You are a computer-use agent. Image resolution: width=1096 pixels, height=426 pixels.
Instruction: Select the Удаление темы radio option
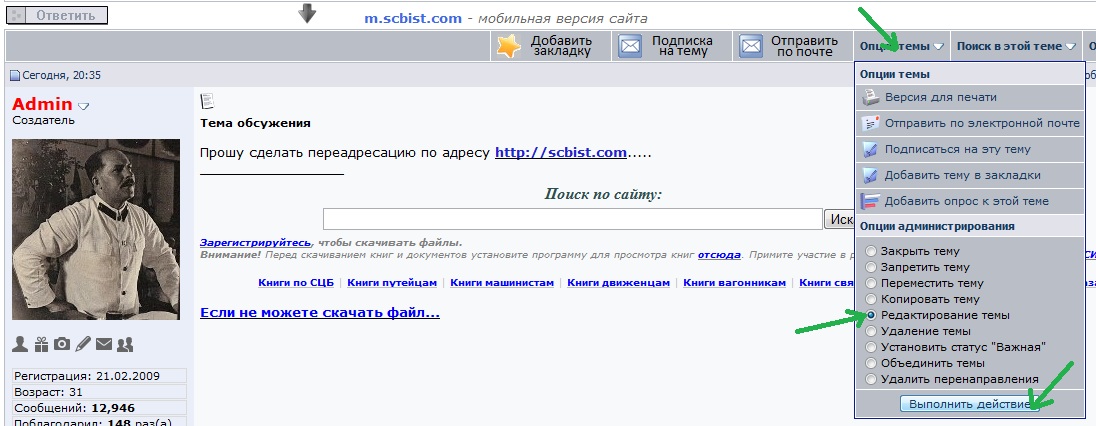[872, 331]
